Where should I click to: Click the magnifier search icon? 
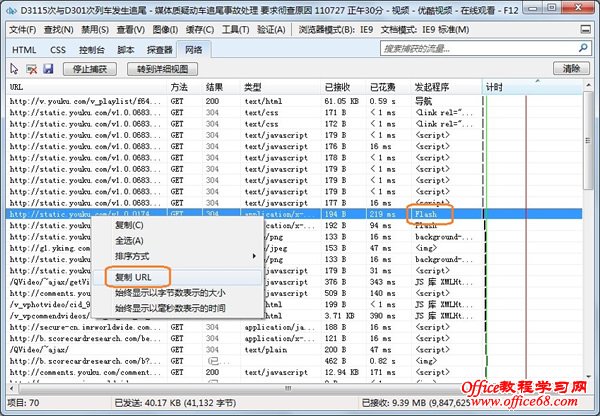pos(583,48)
